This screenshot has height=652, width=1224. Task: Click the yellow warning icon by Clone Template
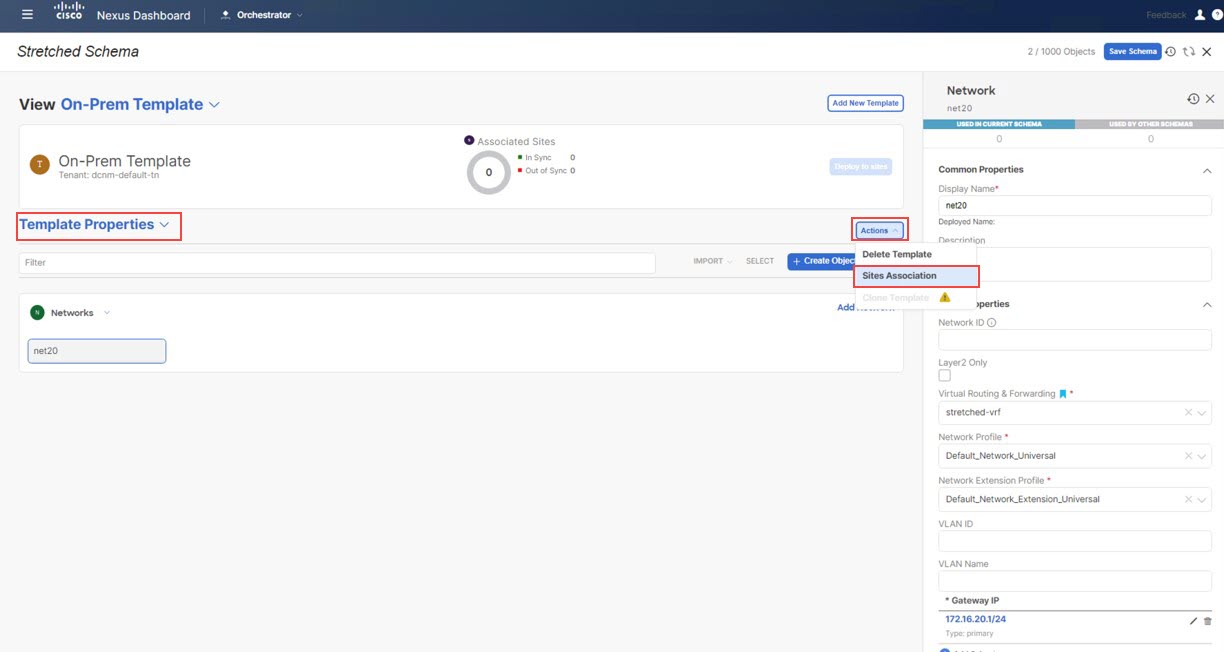coord(945,297)
